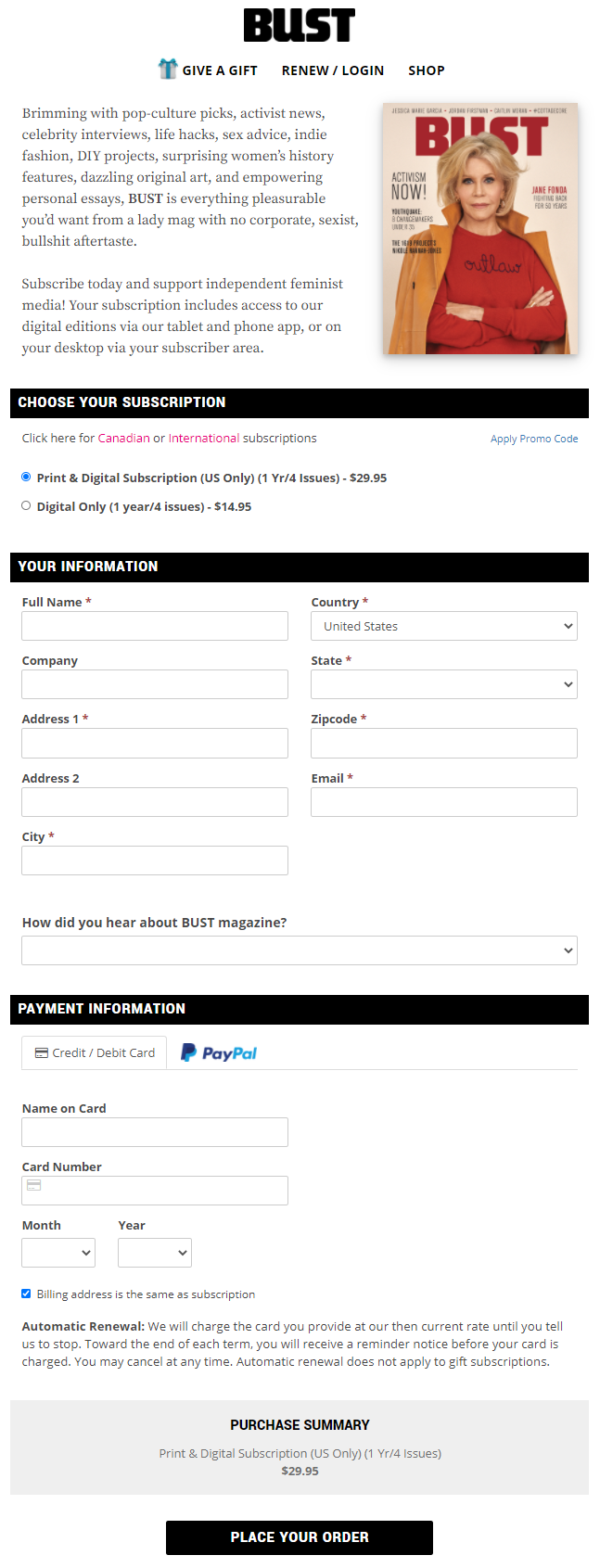Click the BUST logo at top
The height and width of the screenshot is (1568, 600).
[x=299, y=26]
